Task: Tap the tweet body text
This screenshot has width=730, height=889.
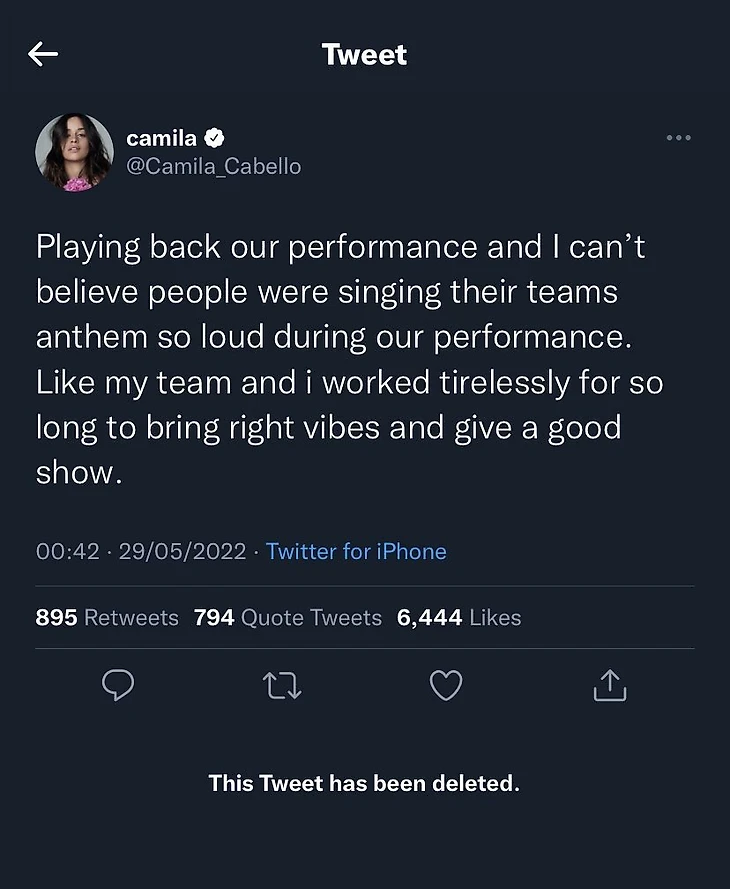Action: point(340,360)
